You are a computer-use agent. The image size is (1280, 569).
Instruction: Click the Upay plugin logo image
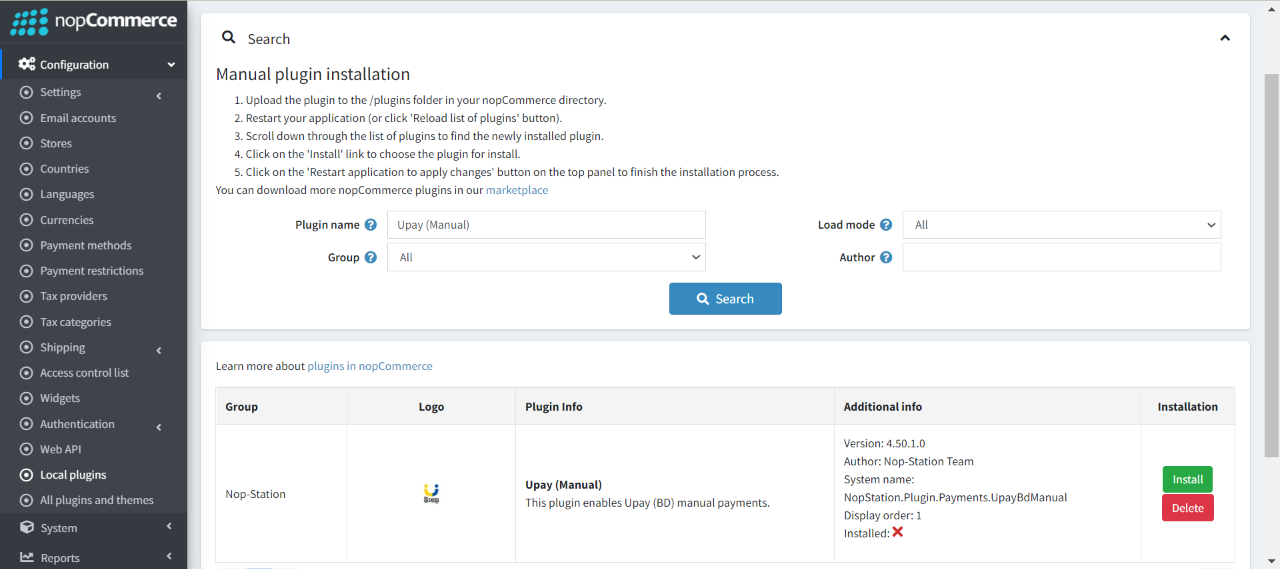(x=431, y=493)
